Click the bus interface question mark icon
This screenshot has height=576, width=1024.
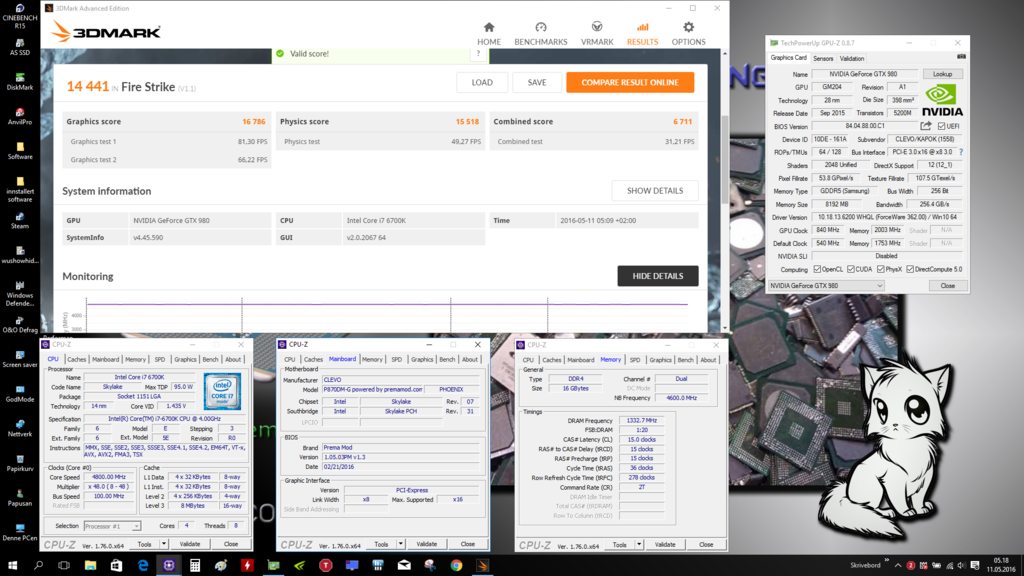(961, 152)
